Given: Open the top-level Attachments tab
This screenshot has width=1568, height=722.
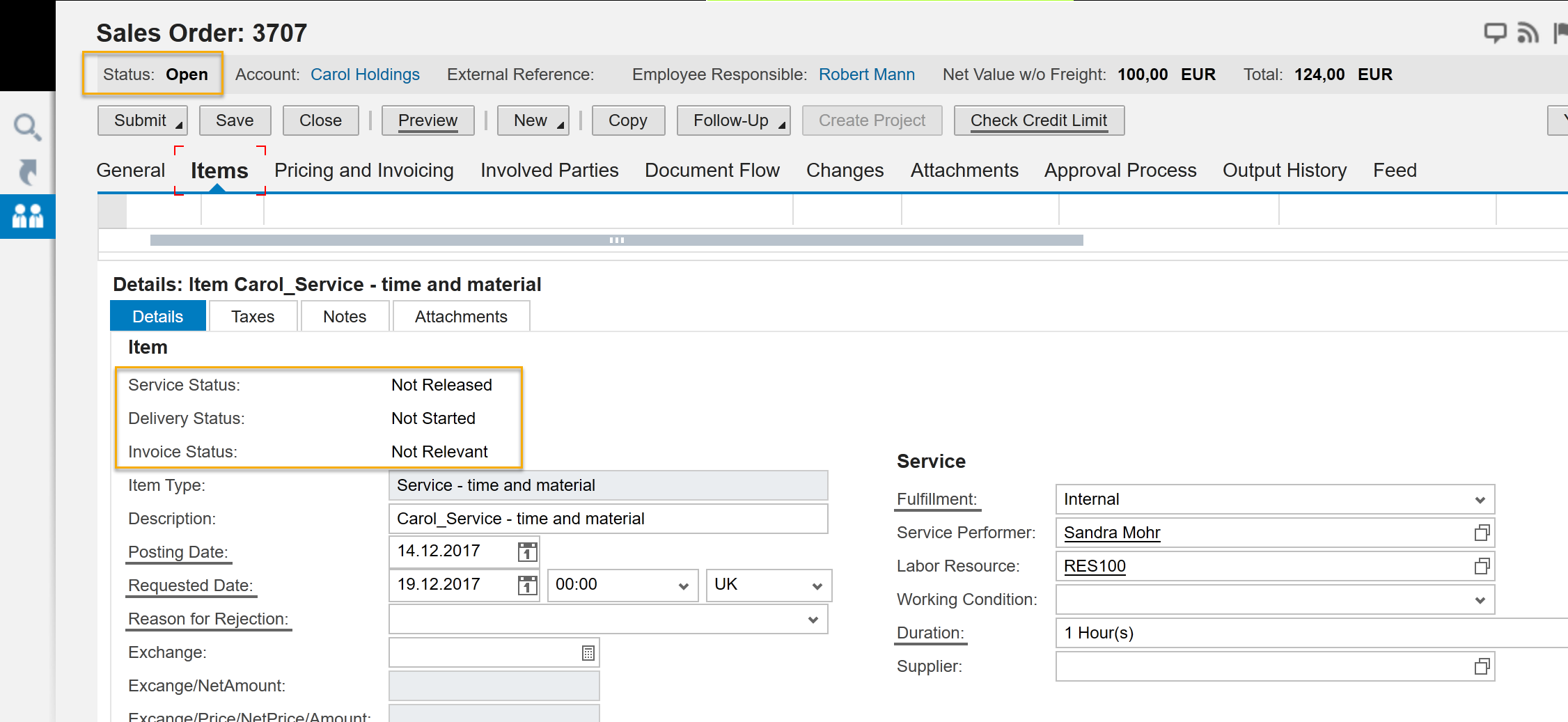Looking at the screenshot, I should click(x=964, y=171).
